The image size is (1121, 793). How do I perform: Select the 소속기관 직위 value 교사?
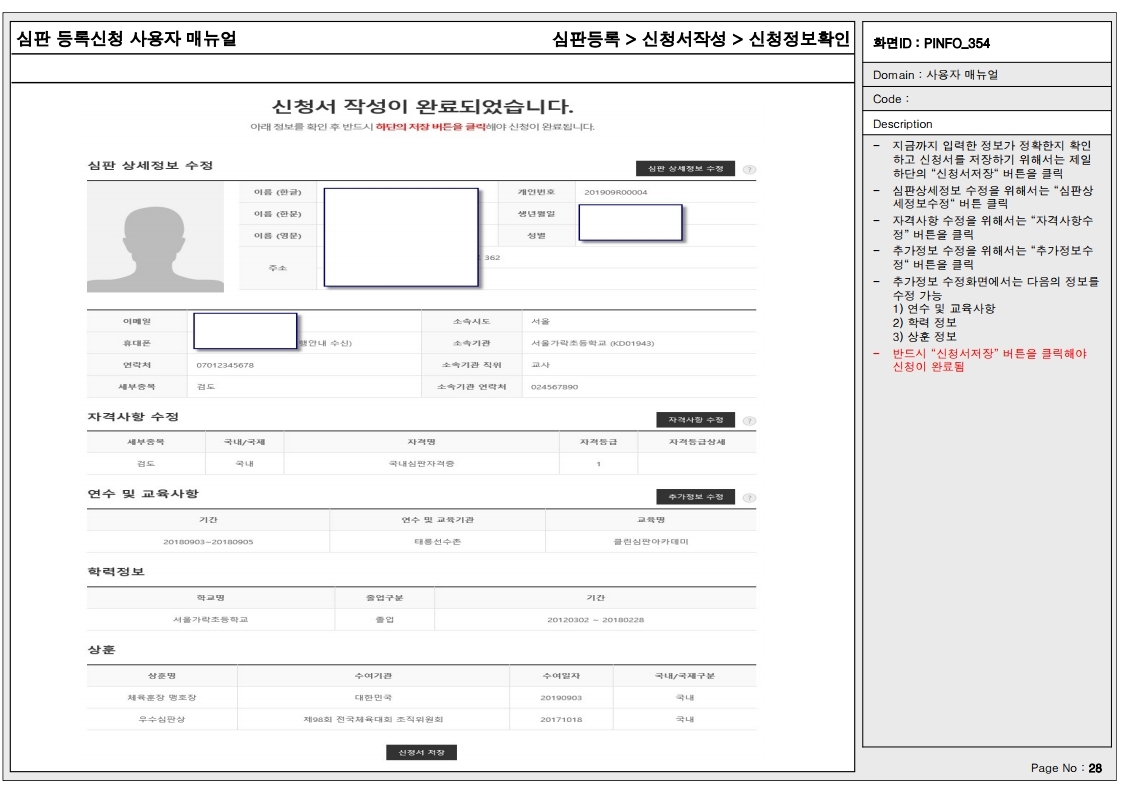point(540,365)
